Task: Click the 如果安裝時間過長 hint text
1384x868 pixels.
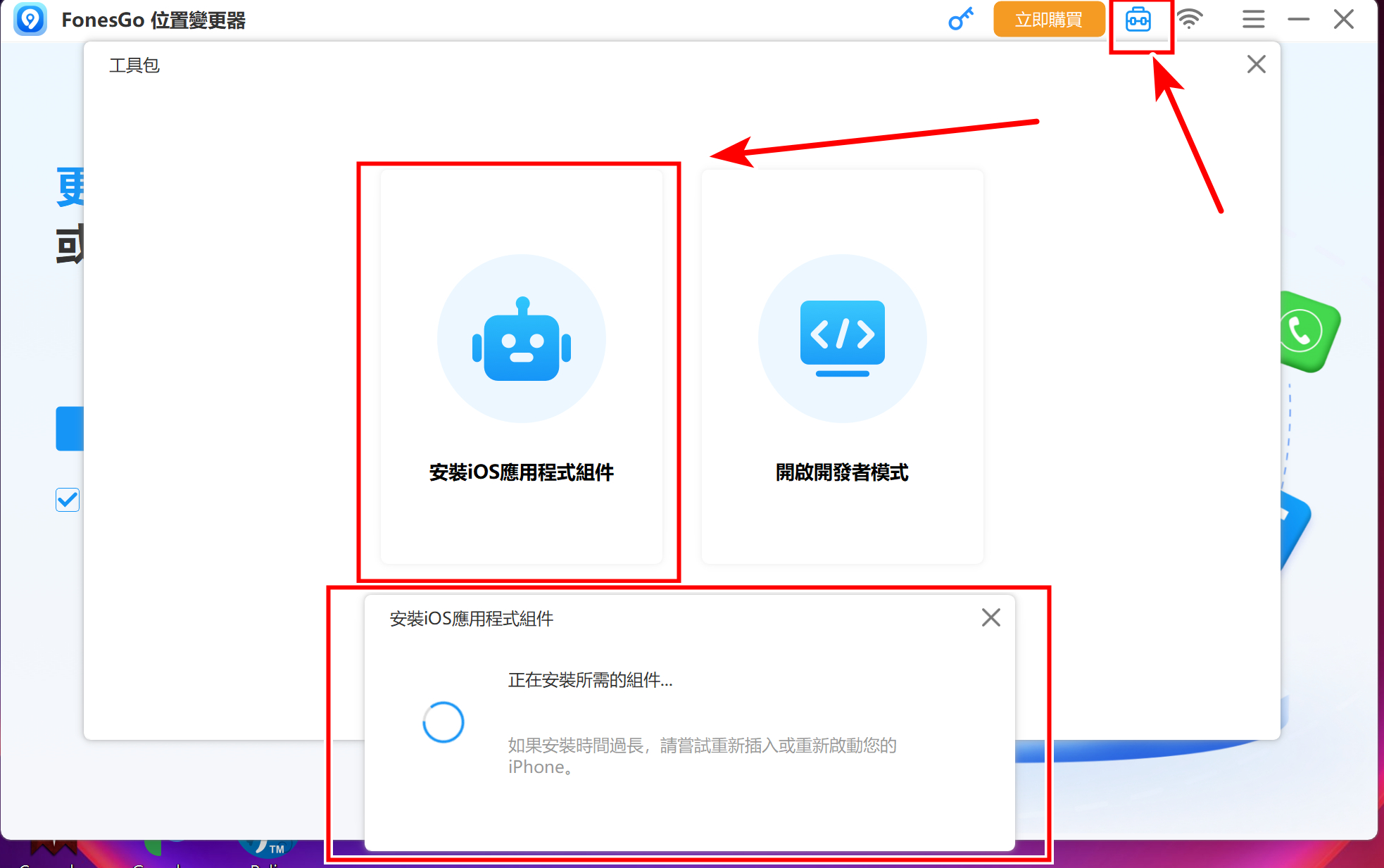Action: coord(703,756)
